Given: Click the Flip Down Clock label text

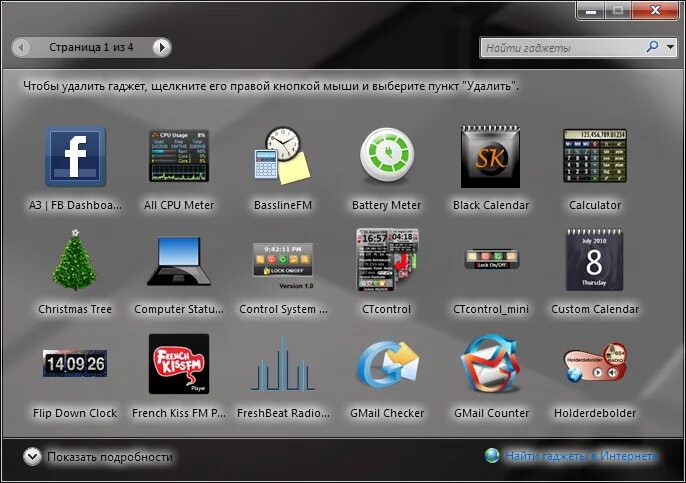Looking at the screenshot, I should [75, 413].
